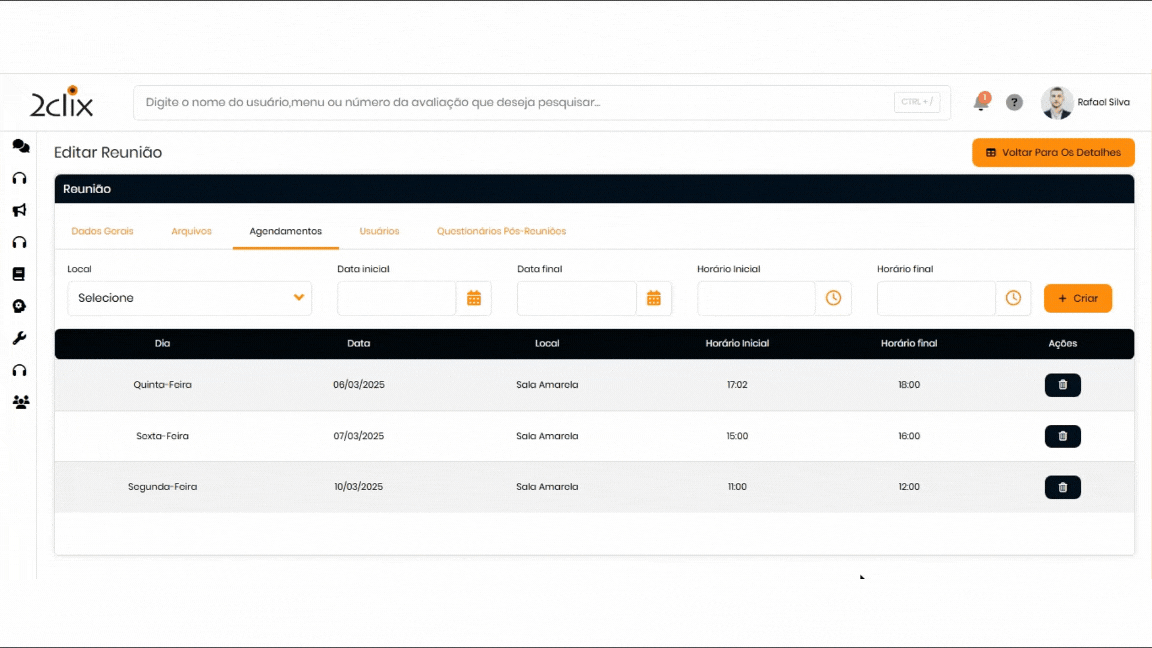Viewport: 1152px width, 648px height.
Task: Open calendar picker for Data inicial
Action: pyautogui.click(x=474, y=298)
